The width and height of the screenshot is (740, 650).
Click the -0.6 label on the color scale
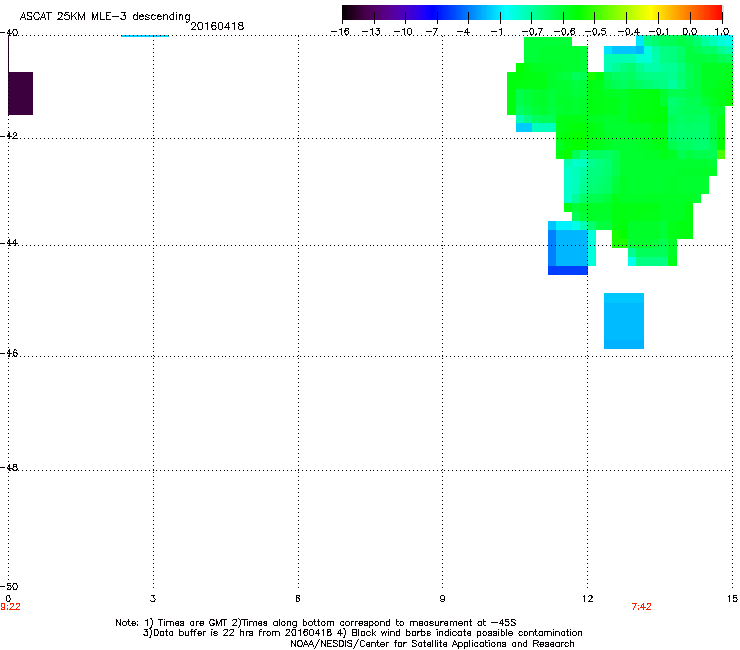coord(564,32)
